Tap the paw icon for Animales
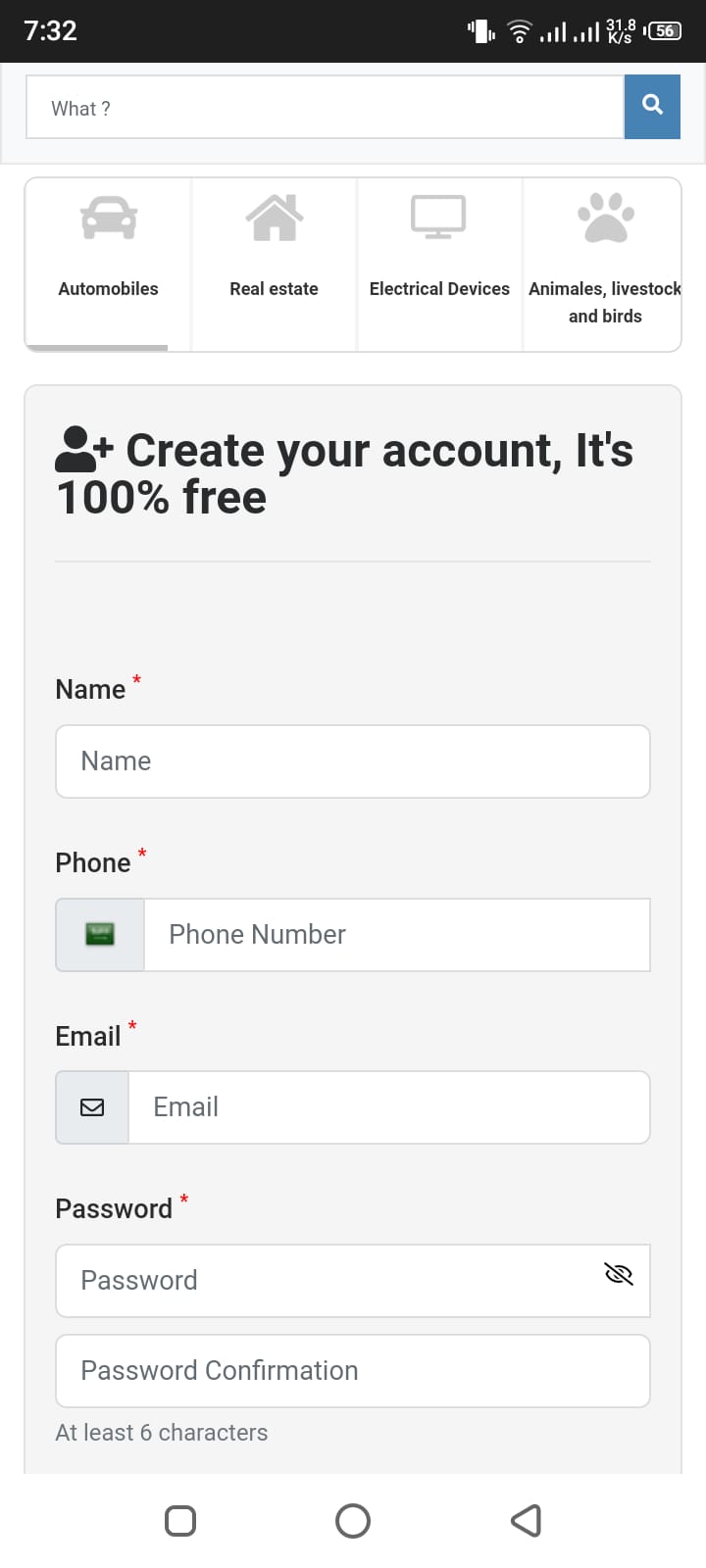Image resolution: width=706 pixels, height=1568 pixels. pyautogui.click(x=605, y=218)
